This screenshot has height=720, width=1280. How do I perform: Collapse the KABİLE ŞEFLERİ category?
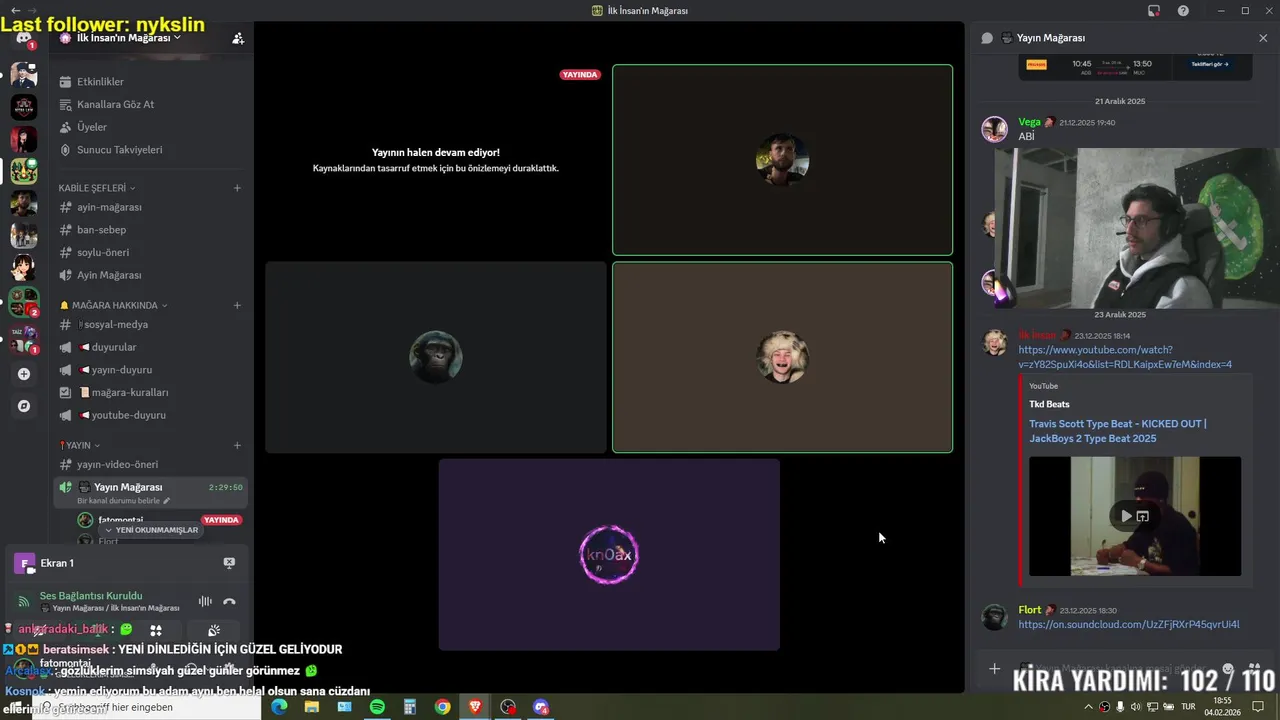(x=96, y=188)
